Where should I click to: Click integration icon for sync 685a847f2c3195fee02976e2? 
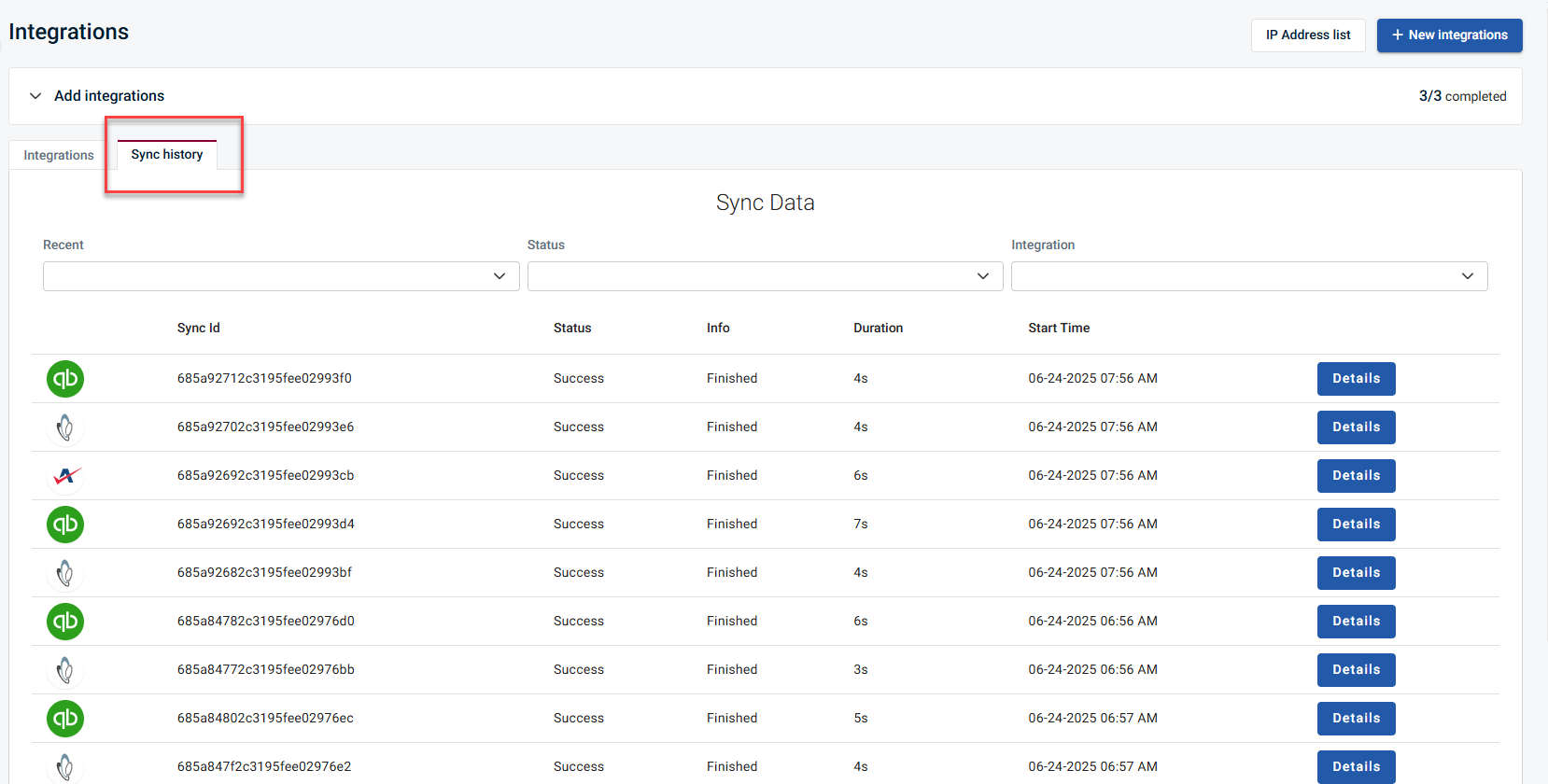(x=65, y=767)
